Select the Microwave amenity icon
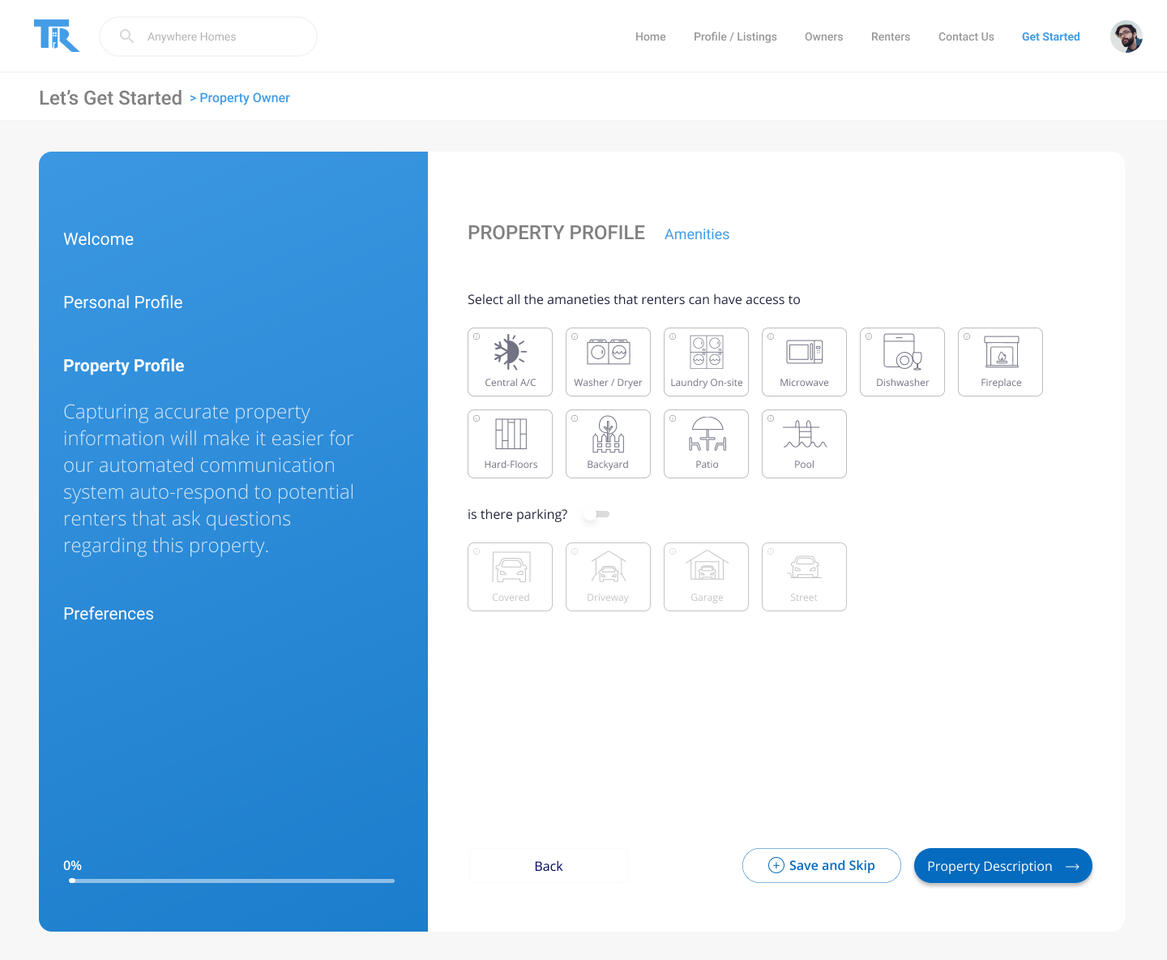1167x960 pixels. tap(804, 361)
